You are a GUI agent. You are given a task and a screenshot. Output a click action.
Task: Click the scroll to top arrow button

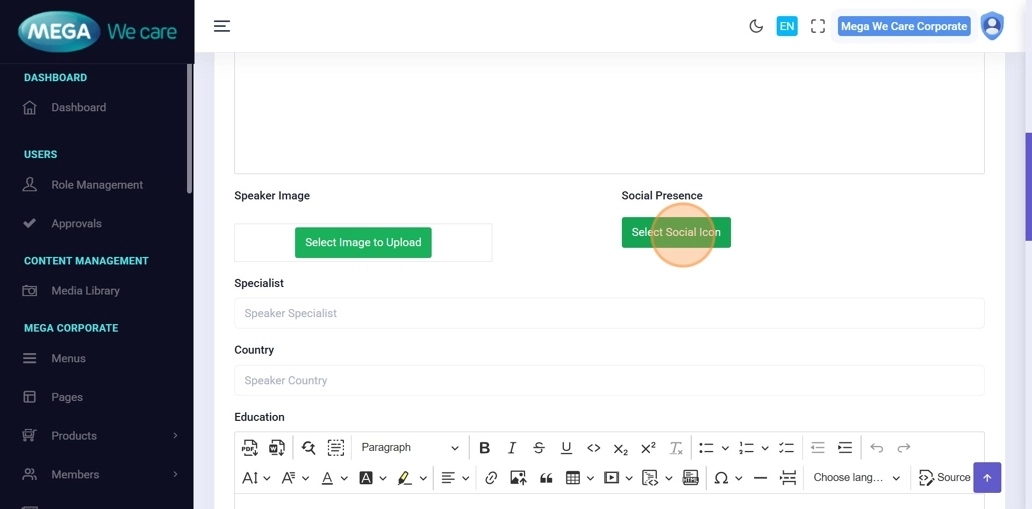987,478
